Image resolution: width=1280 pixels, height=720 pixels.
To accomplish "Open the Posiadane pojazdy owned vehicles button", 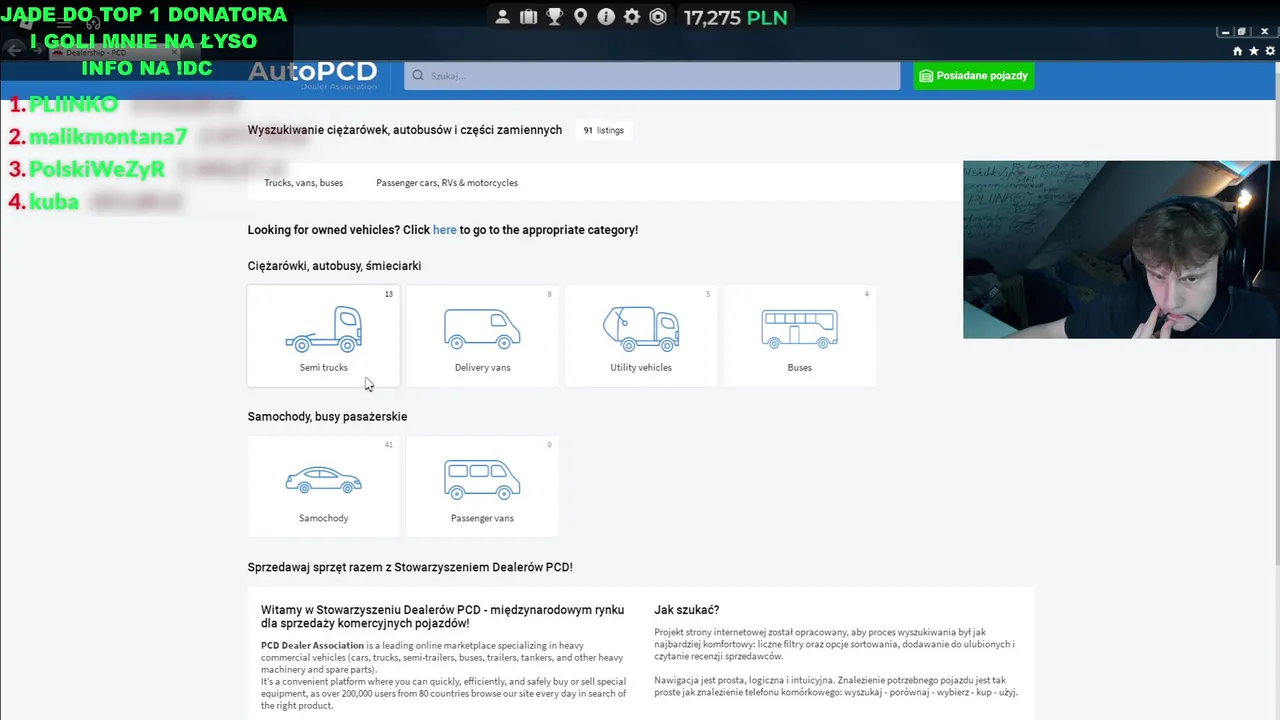I will coord(973,76).
